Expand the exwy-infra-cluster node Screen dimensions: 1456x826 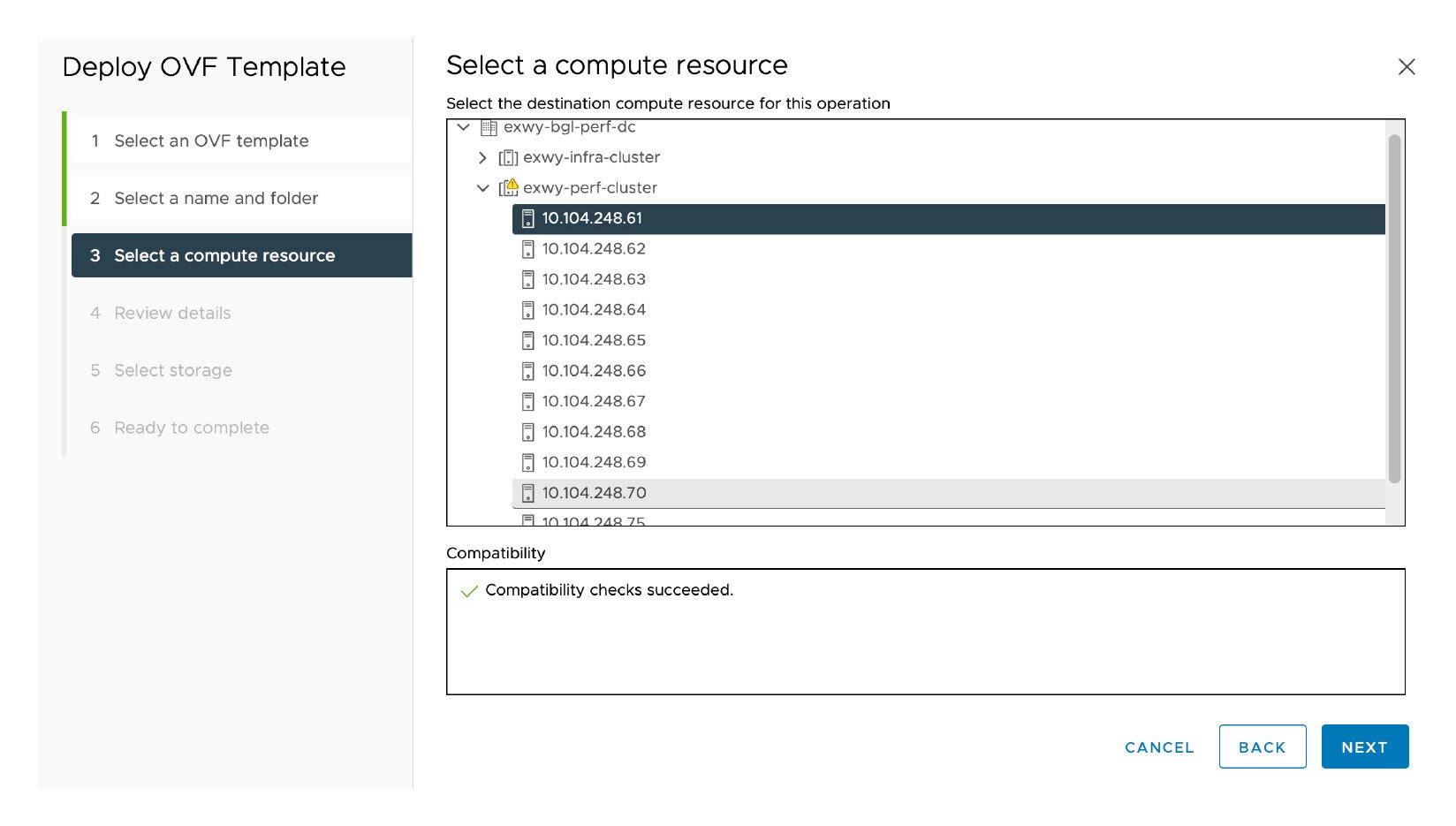tap(482, 158)
